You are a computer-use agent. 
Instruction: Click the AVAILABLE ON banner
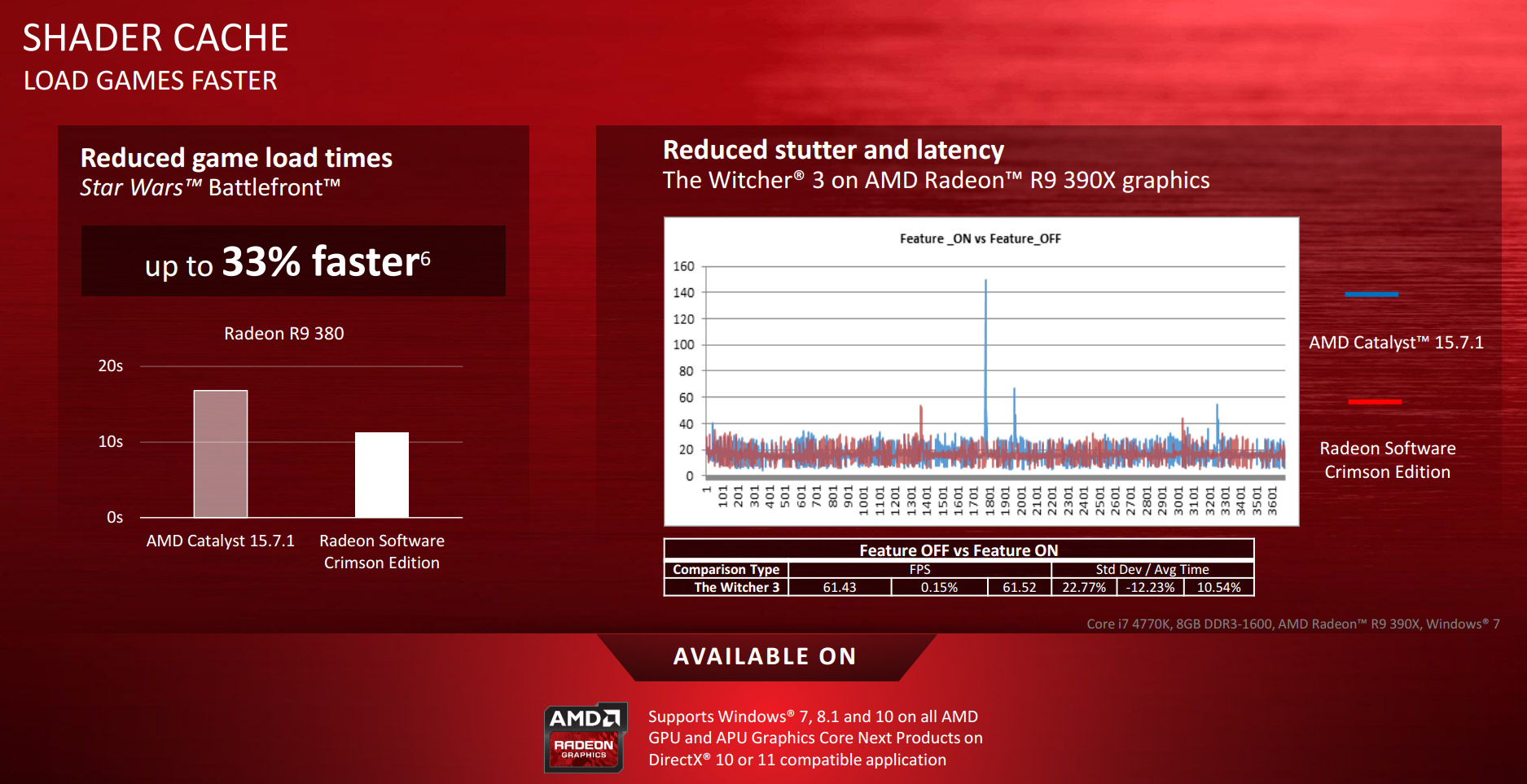tap(766, 656)
